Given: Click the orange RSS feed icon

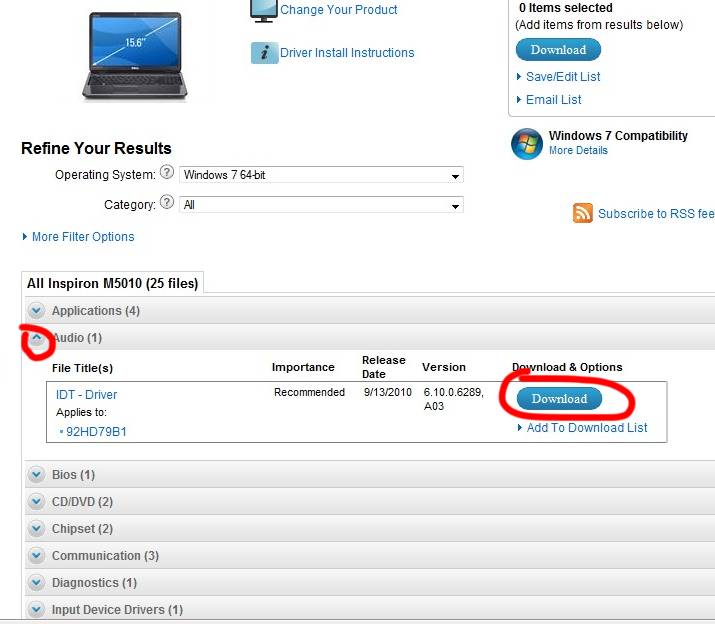Looking at the screenshot, I should pos(583,213).
